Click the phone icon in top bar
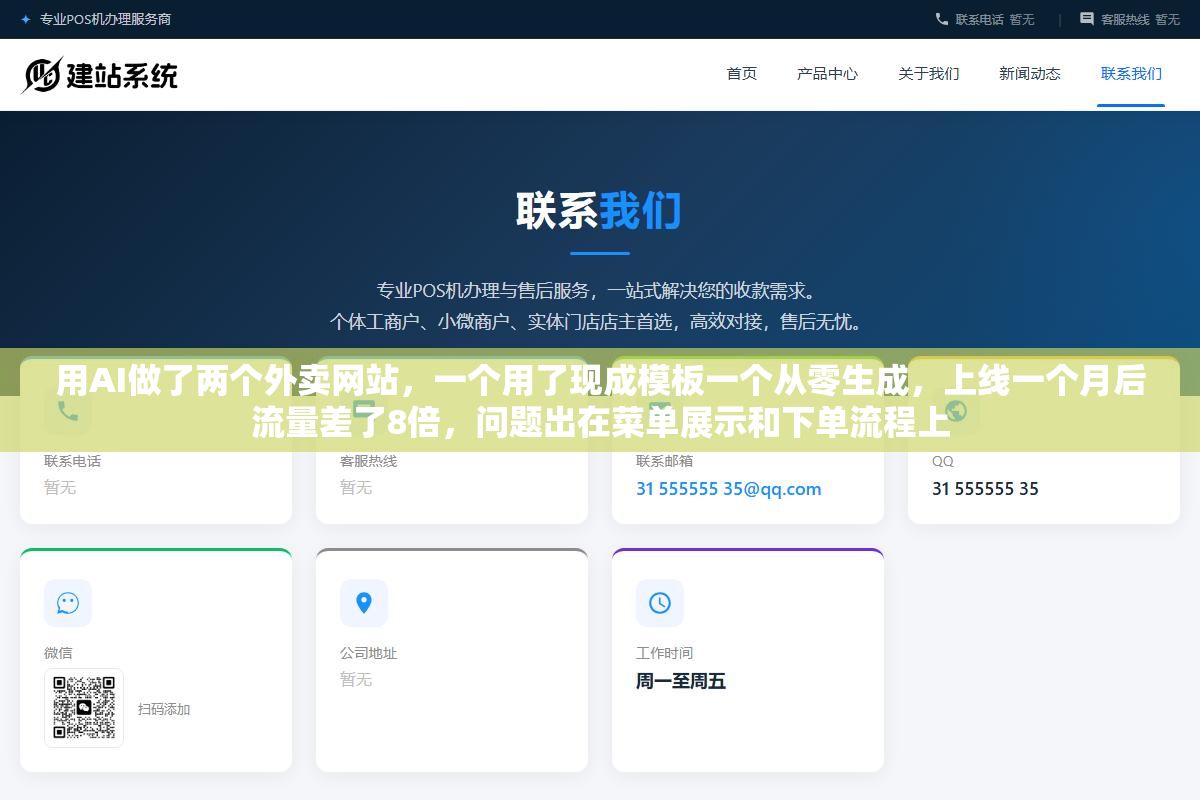The width and height of the screenshot is (1200, 800). point(941,19)
